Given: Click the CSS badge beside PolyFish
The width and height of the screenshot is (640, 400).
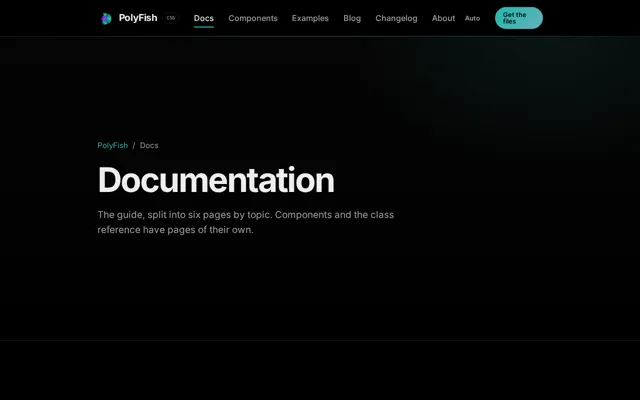Looking at the screenshot, I should pyautogui.click(x=171, y=18).
